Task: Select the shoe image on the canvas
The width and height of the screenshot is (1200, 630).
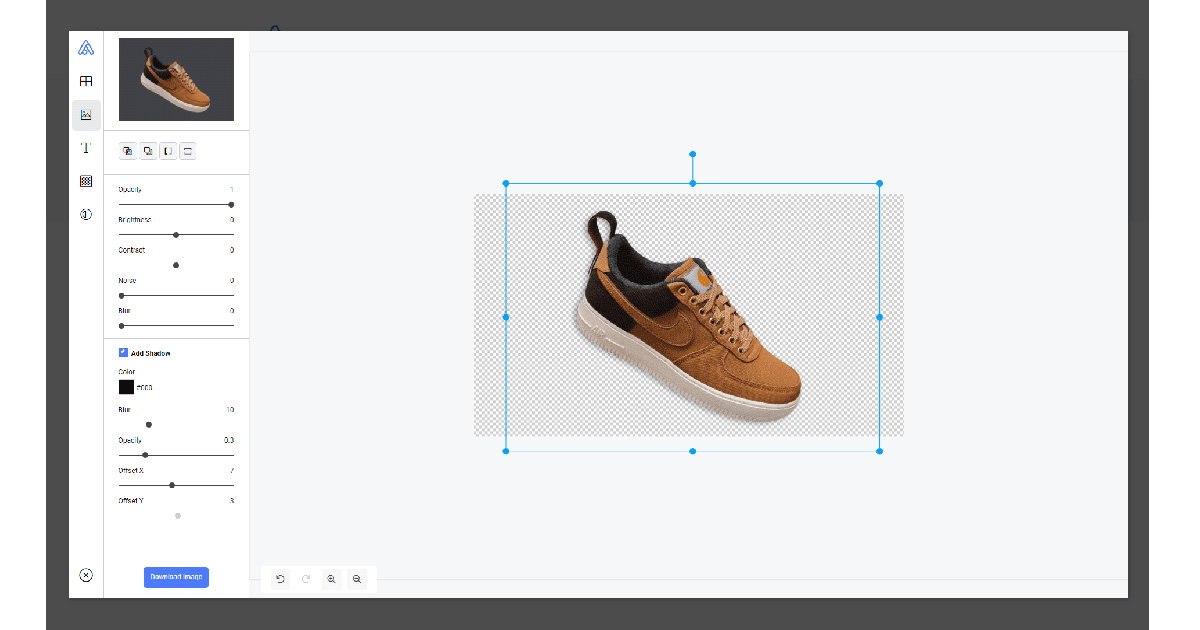Action: pos(690,316)
